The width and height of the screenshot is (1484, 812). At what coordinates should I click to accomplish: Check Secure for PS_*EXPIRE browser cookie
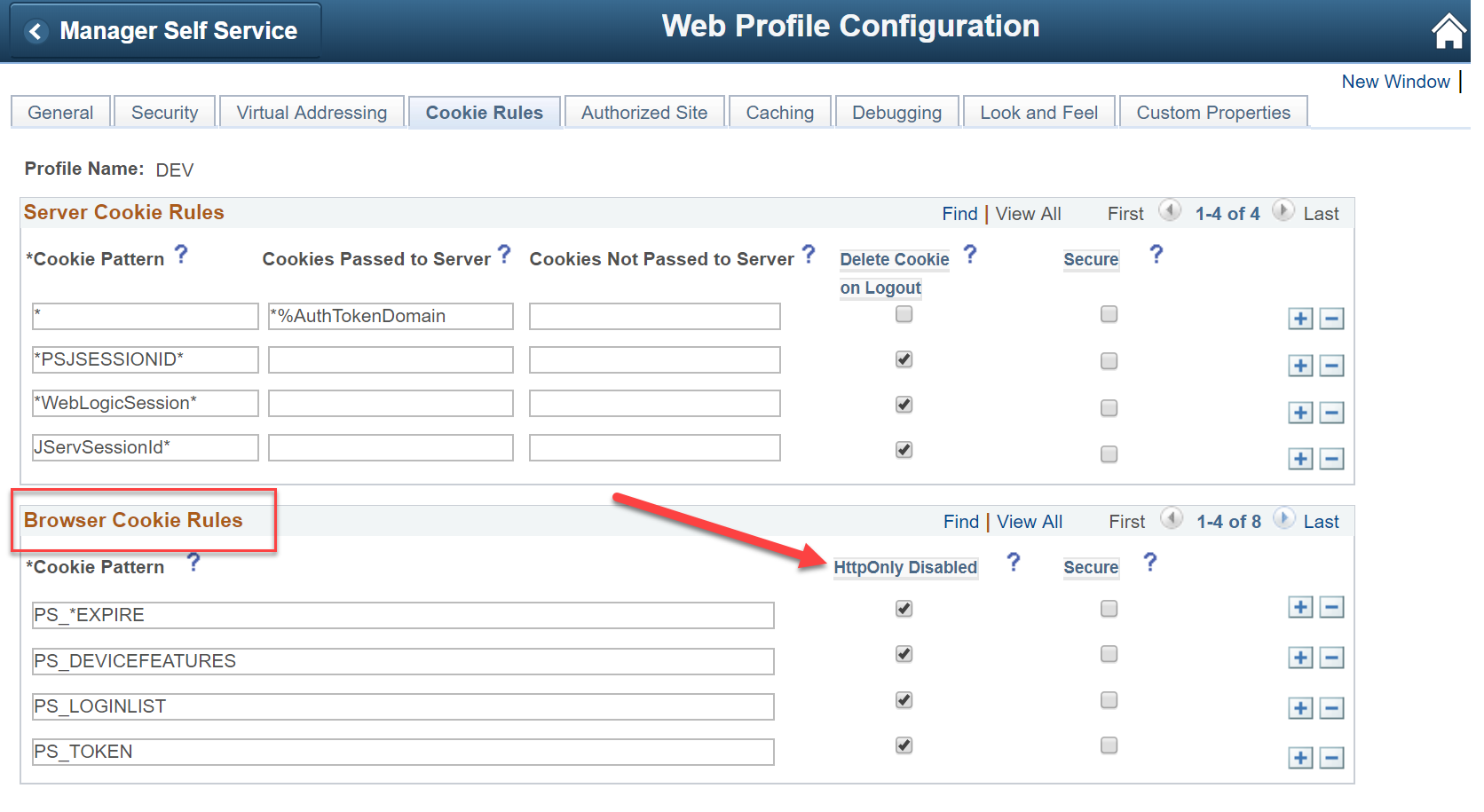coord(1109,609)
